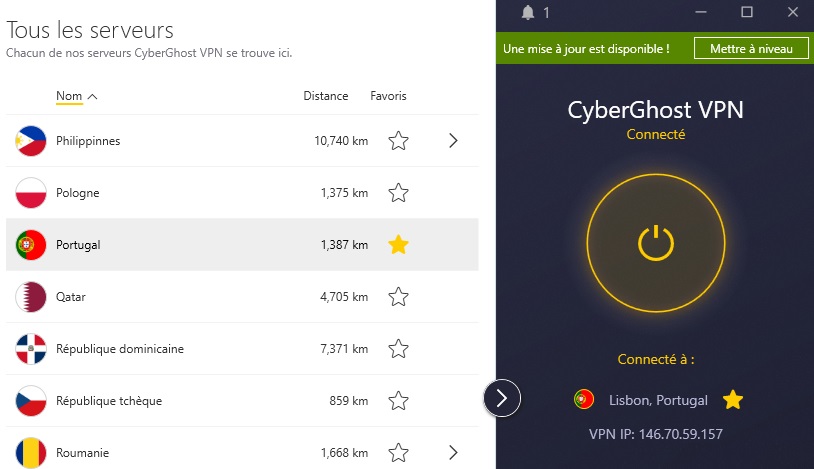Collapse server list with round arrow button
814x469 pixels.
click(x=501, y=398)
